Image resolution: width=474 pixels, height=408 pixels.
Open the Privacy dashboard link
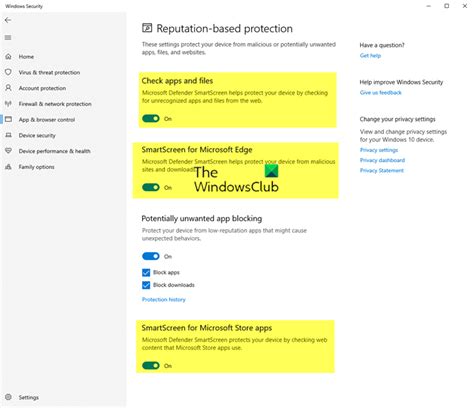(x=382, y=160)
